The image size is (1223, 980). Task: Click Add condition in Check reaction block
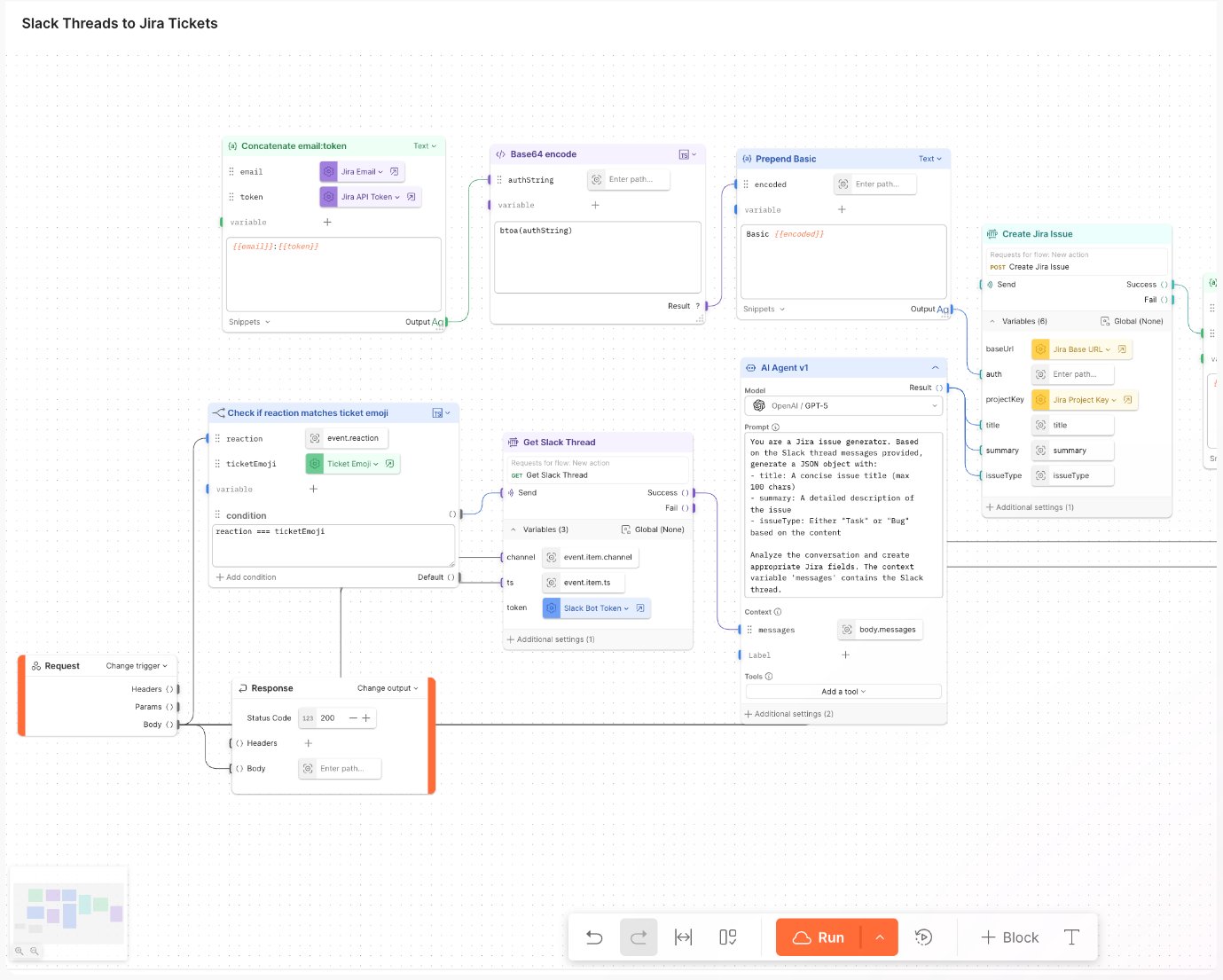pos(247,577)
